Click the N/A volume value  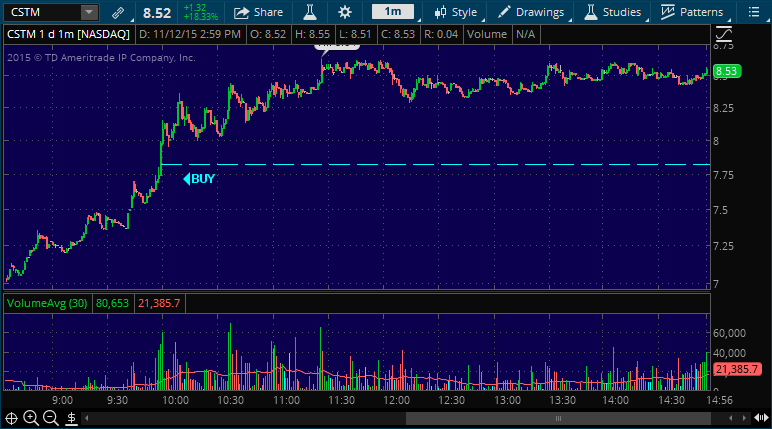click(525, 34)
